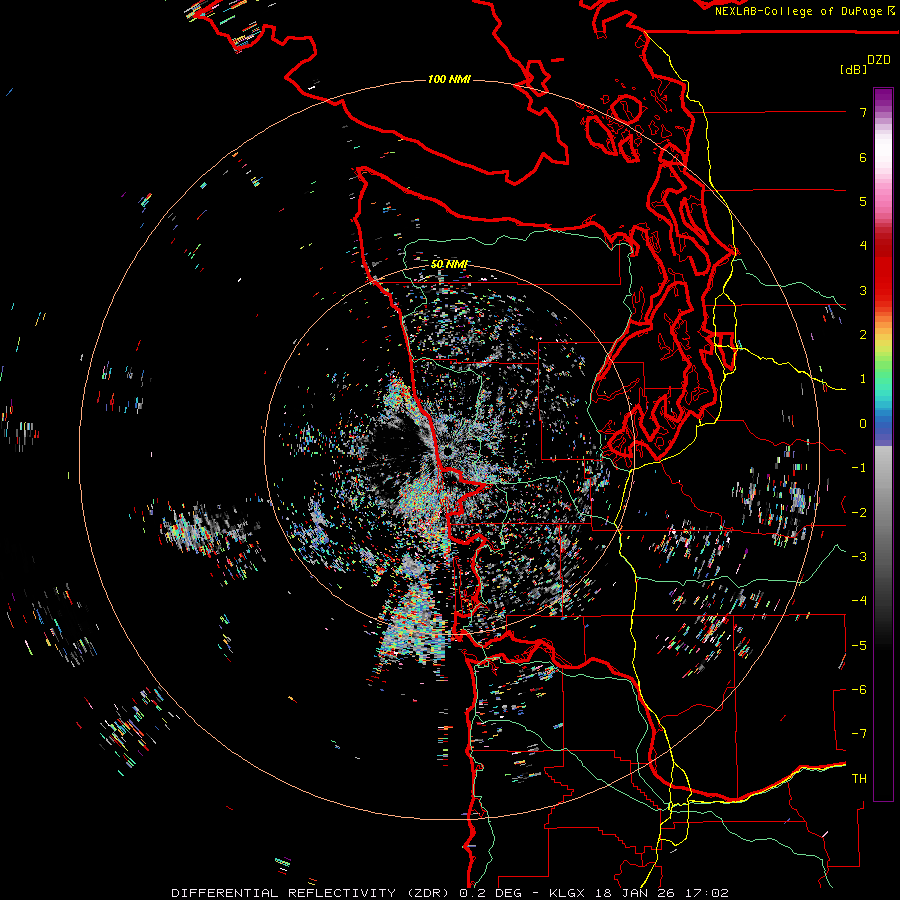Click the -3 dB scale tick label
This screenshot has width=900, height=900.
tap(859, 556)
